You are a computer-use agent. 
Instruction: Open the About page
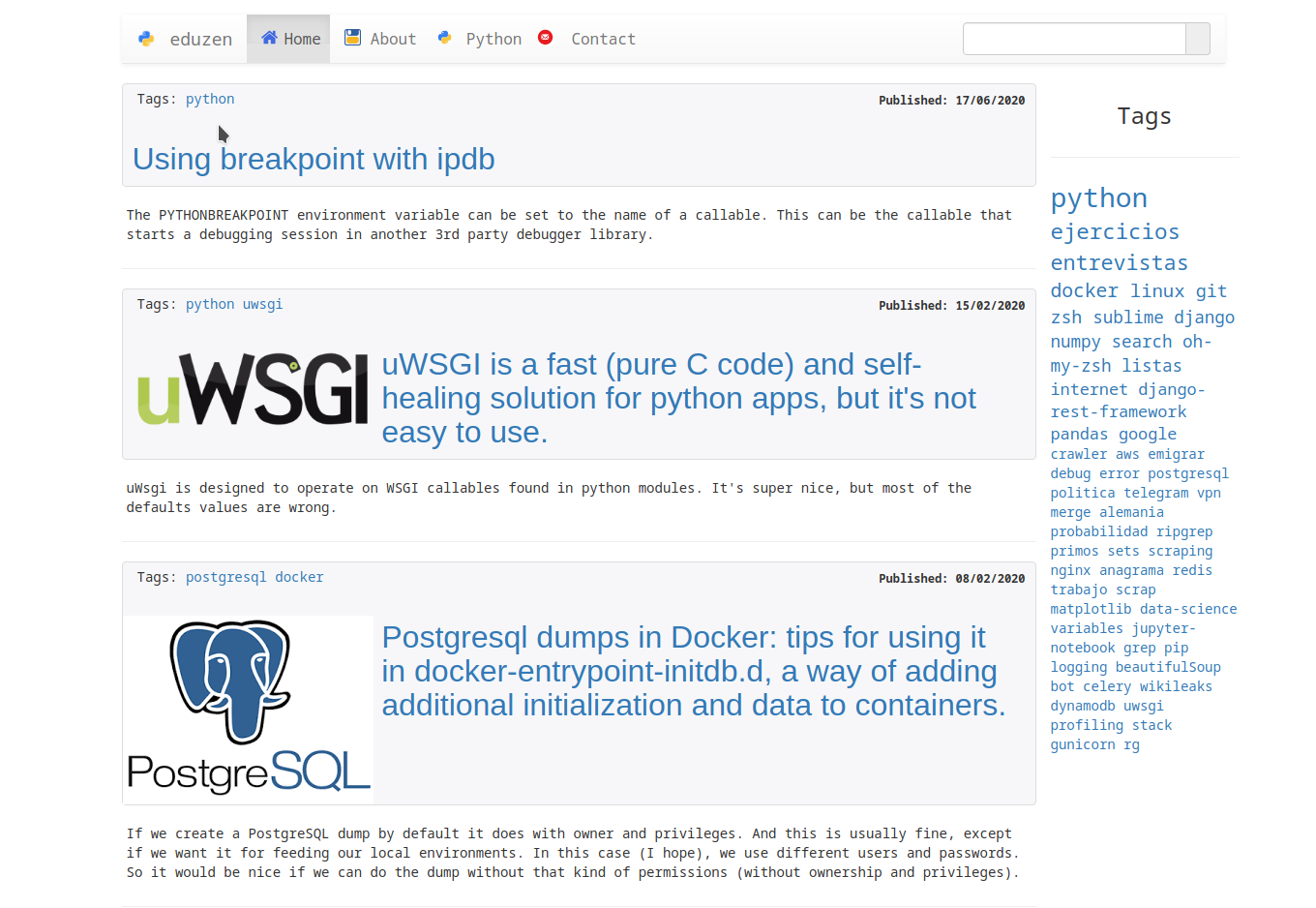[392, 38]
